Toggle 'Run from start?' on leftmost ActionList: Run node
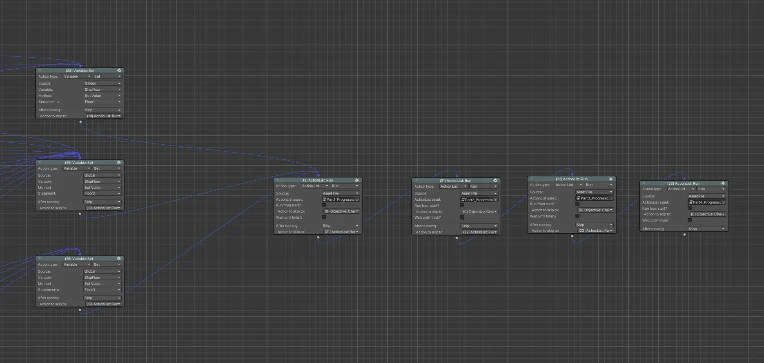 pyautogui.click(x=324, y=205)
